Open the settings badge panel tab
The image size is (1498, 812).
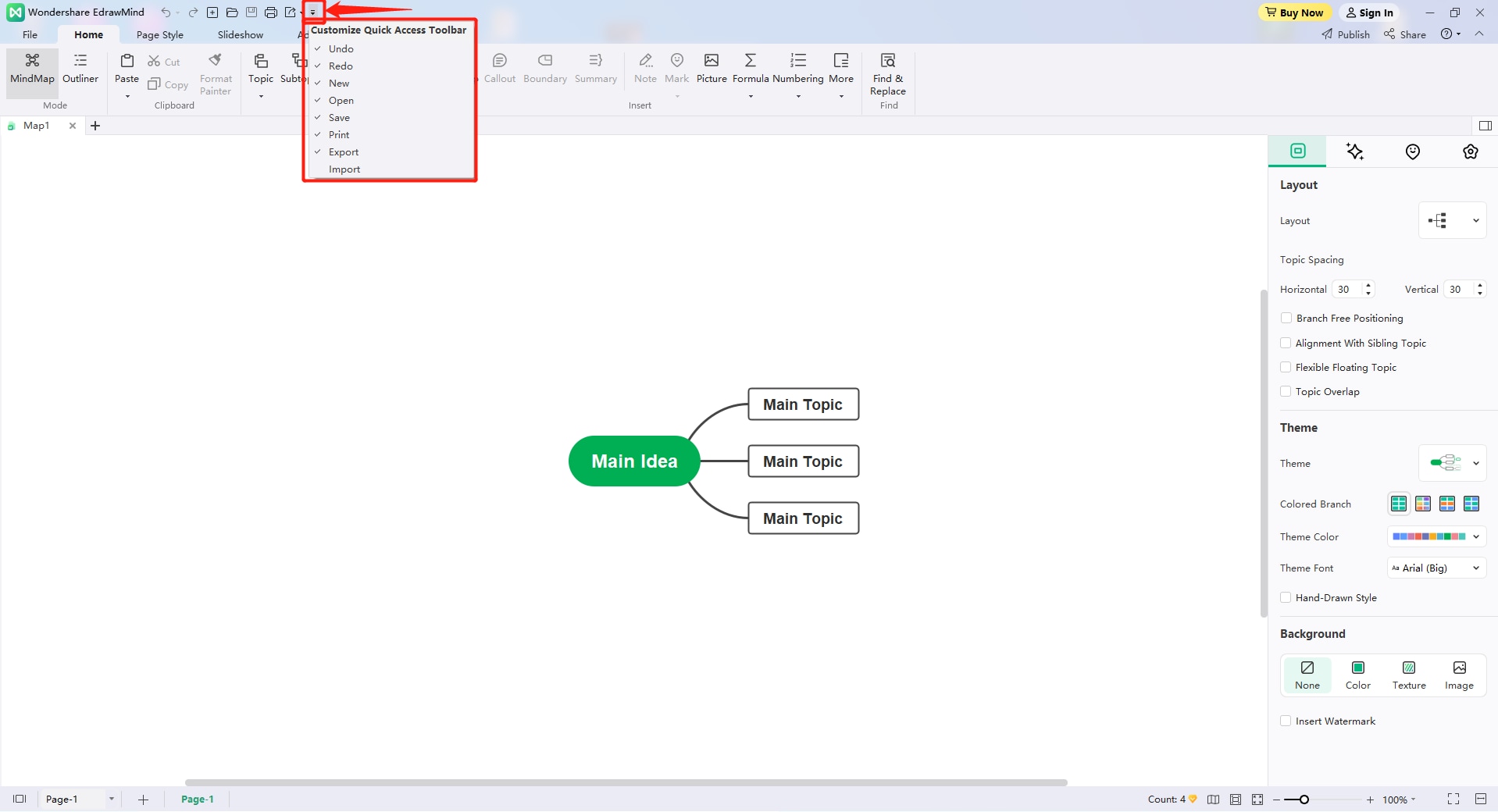[1471, 151]
